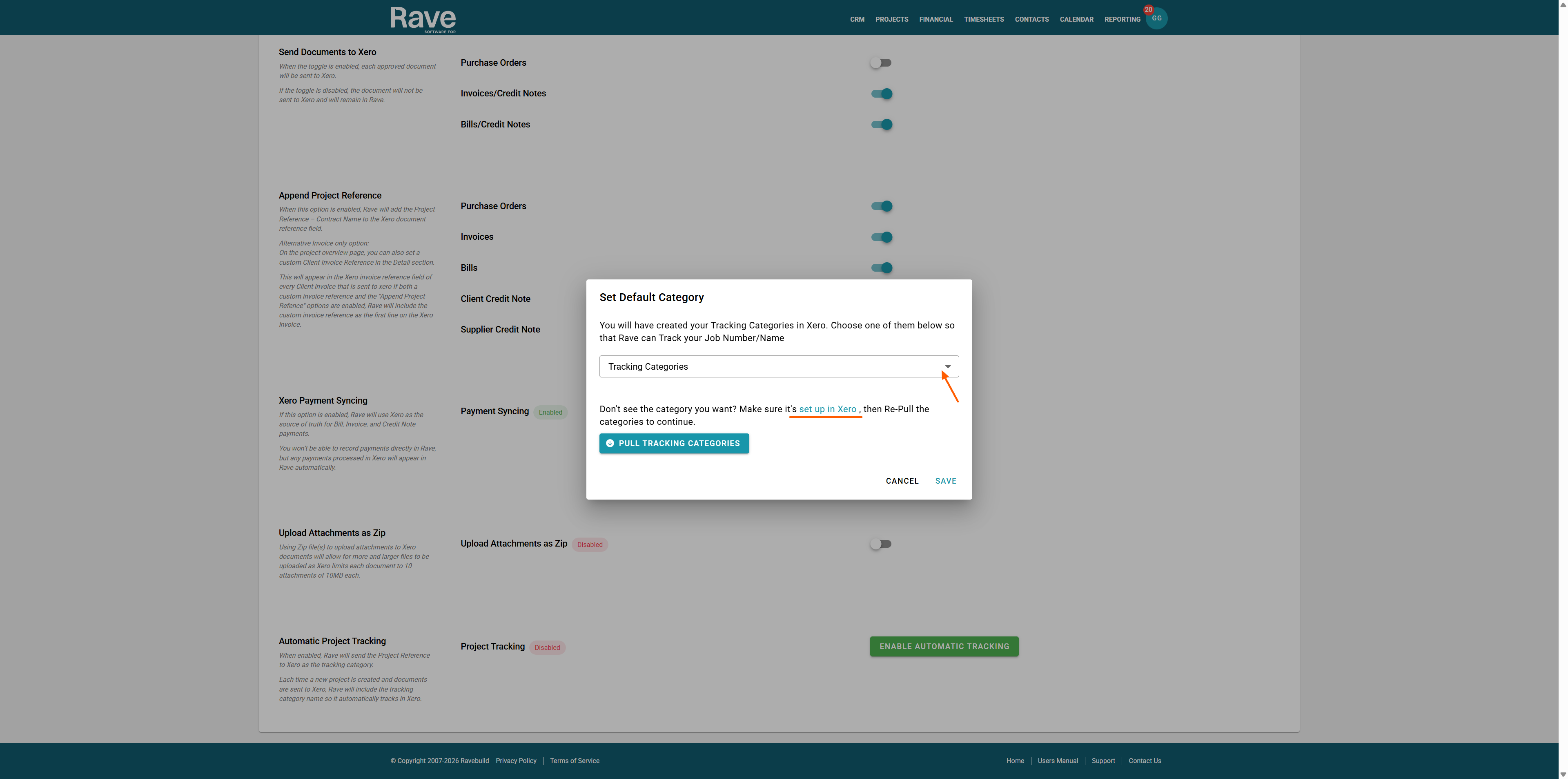Open Users Manual footer link
This screenshot has width=1568, height=779.
1057,761
